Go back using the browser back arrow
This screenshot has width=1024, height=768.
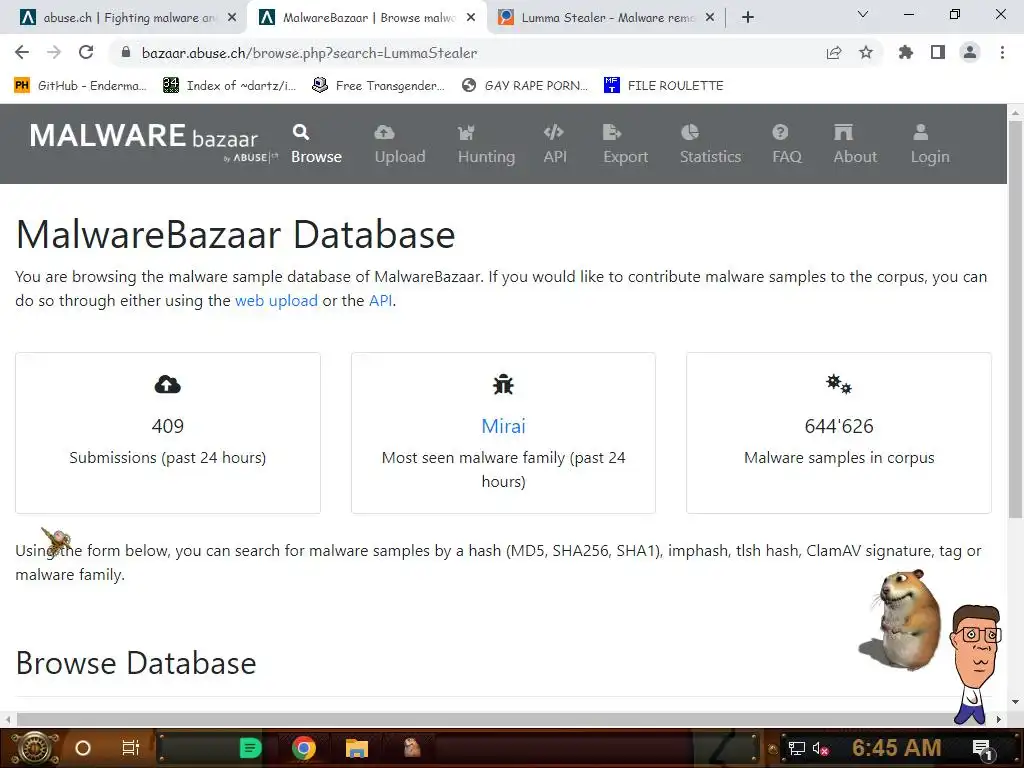tap(22, 52)
